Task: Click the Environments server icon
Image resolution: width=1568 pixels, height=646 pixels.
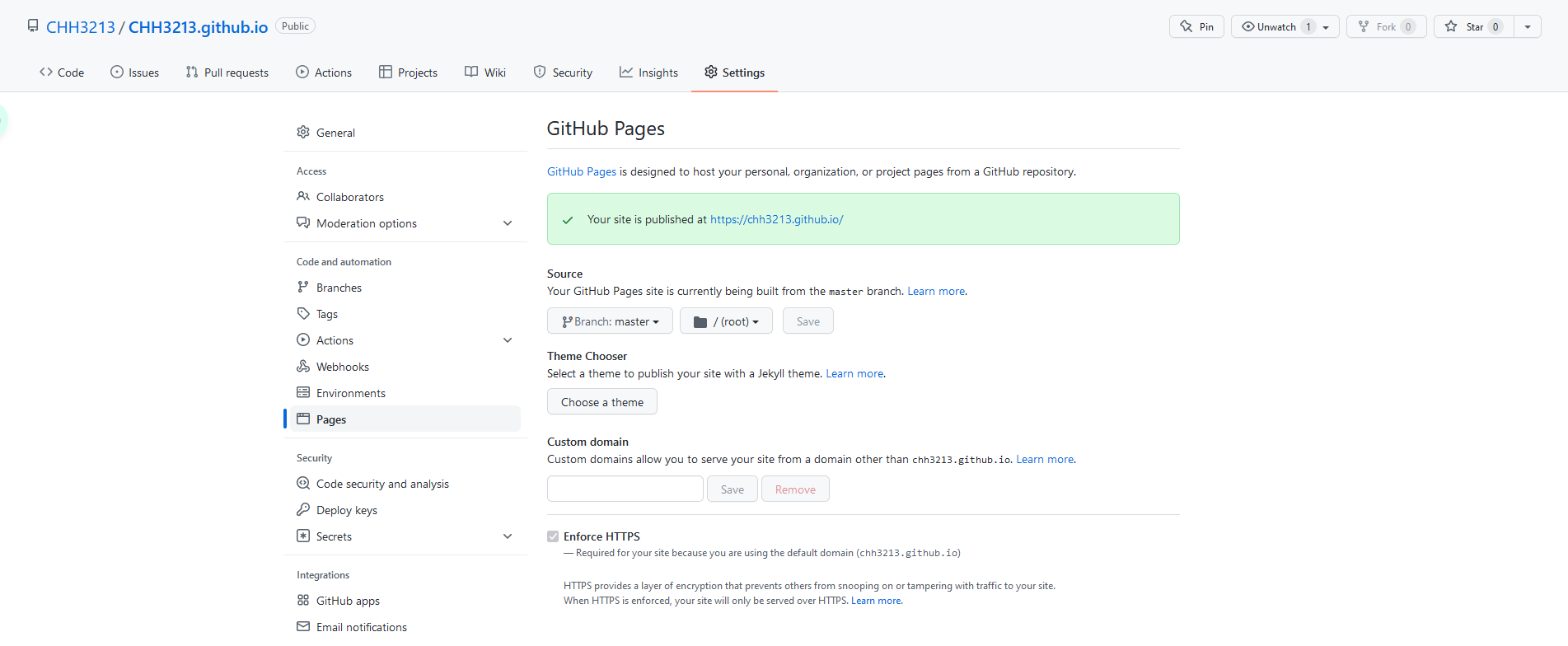Action: point(303,392)
